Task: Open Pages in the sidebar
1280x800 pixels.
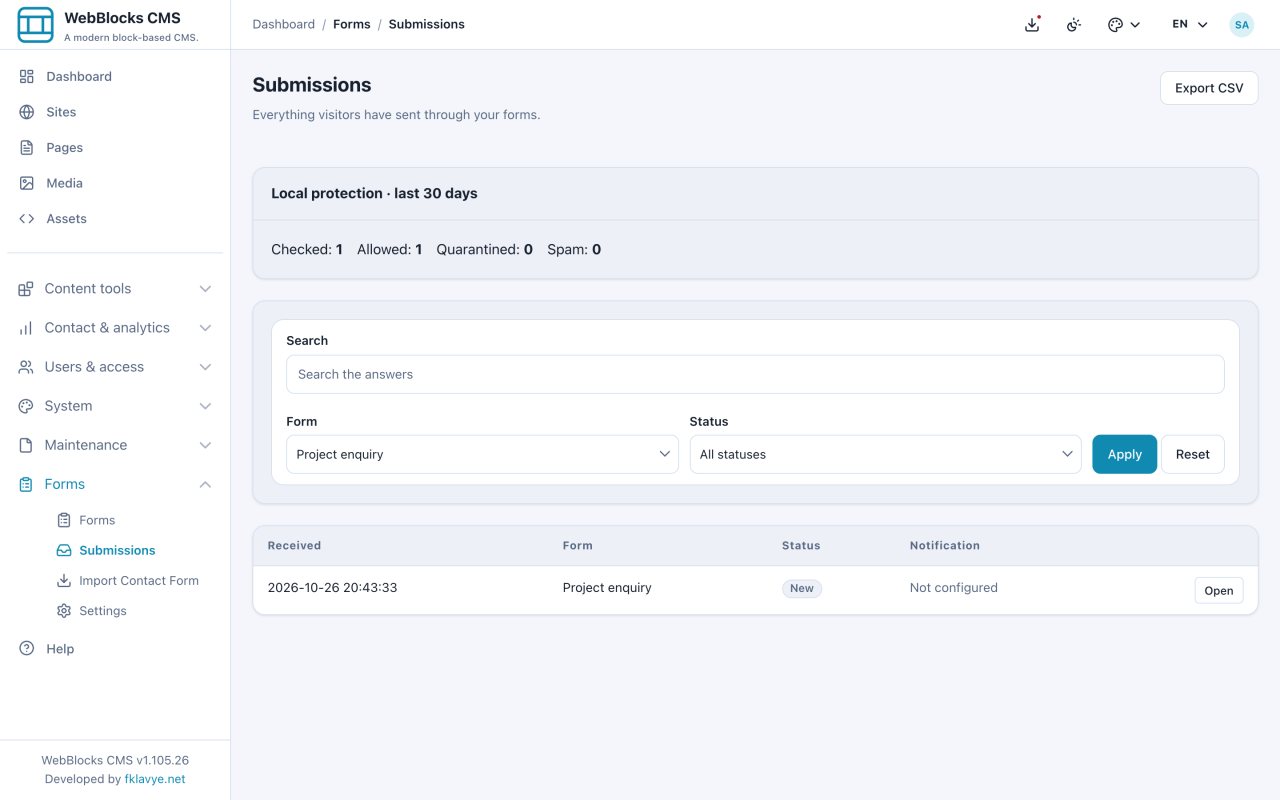Action: (115, 147)
